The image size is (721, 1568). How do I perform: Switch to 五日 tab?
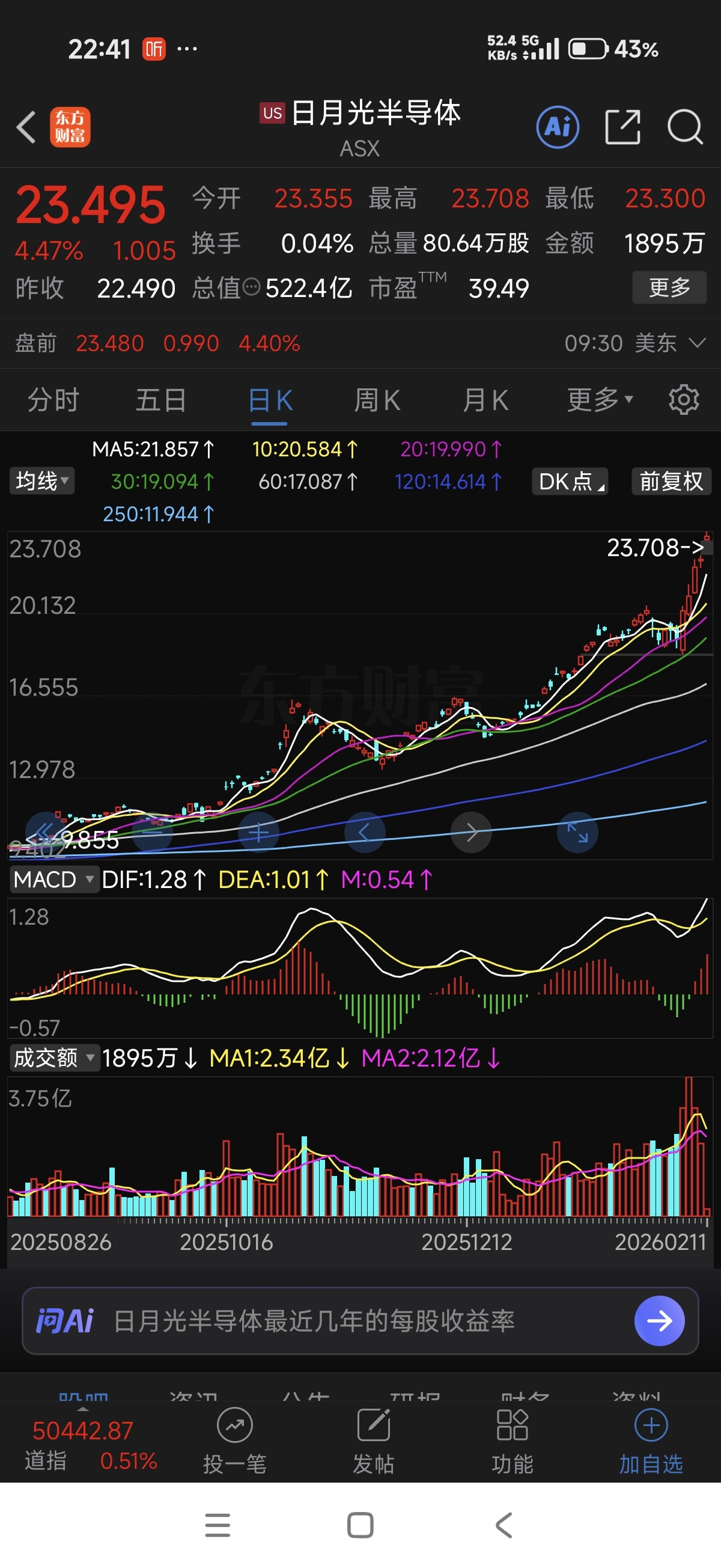click(x=160, y=400)
